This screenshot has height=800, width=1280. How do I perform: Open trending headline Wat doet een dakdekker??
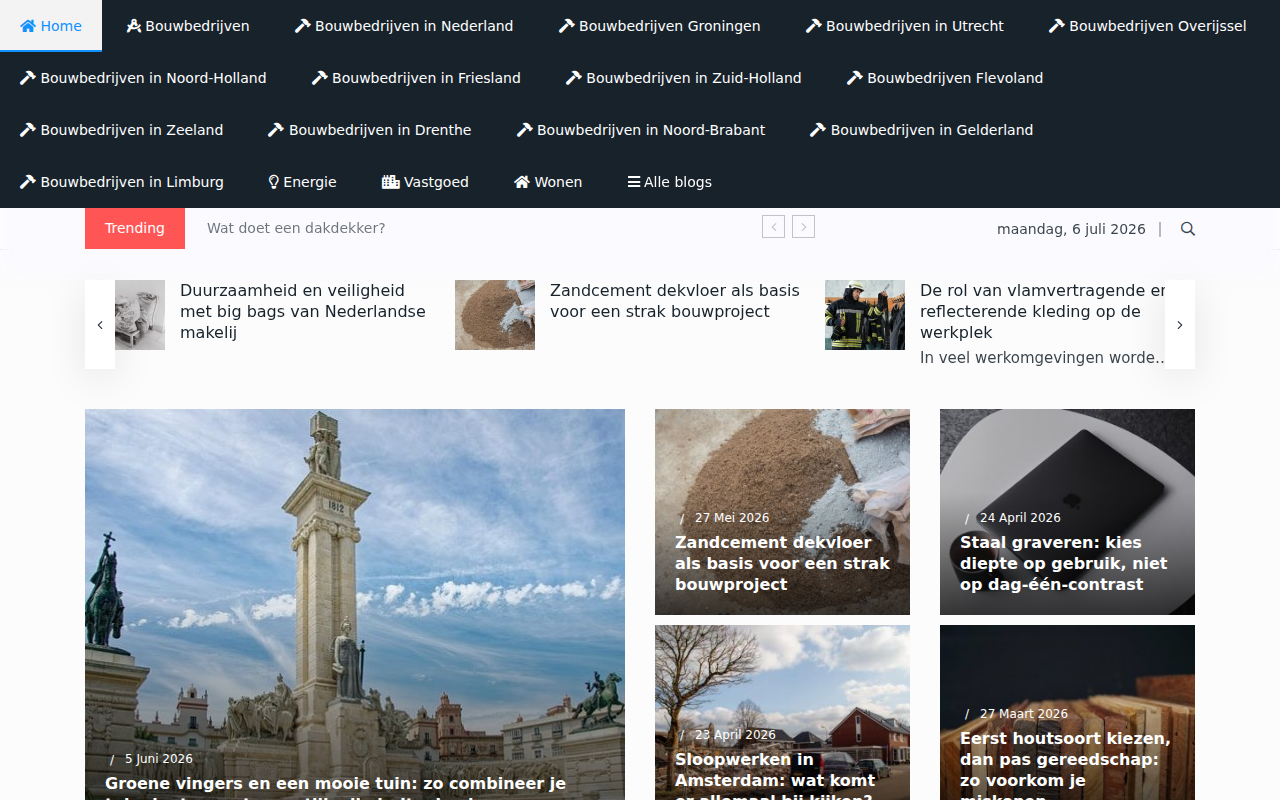[x=296, y=228]
